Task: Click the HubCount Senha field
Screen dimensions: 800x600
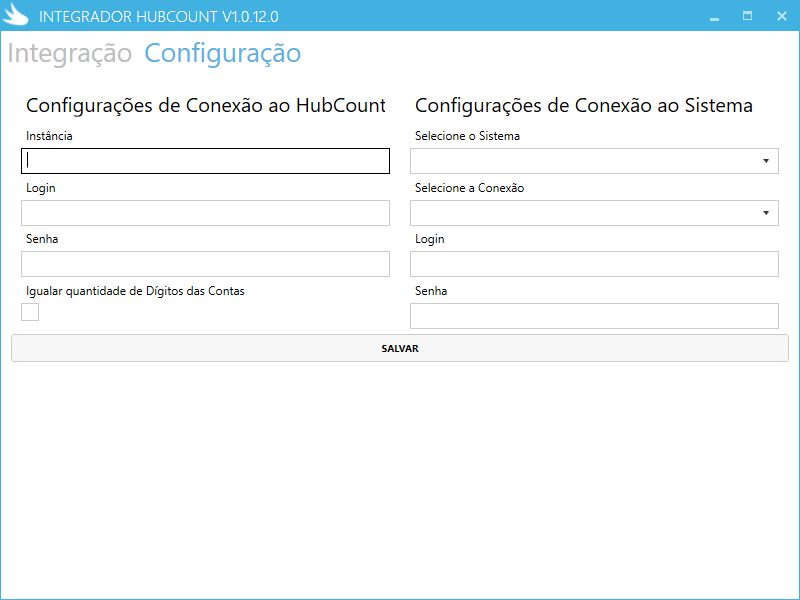Action: coord(206,264)
